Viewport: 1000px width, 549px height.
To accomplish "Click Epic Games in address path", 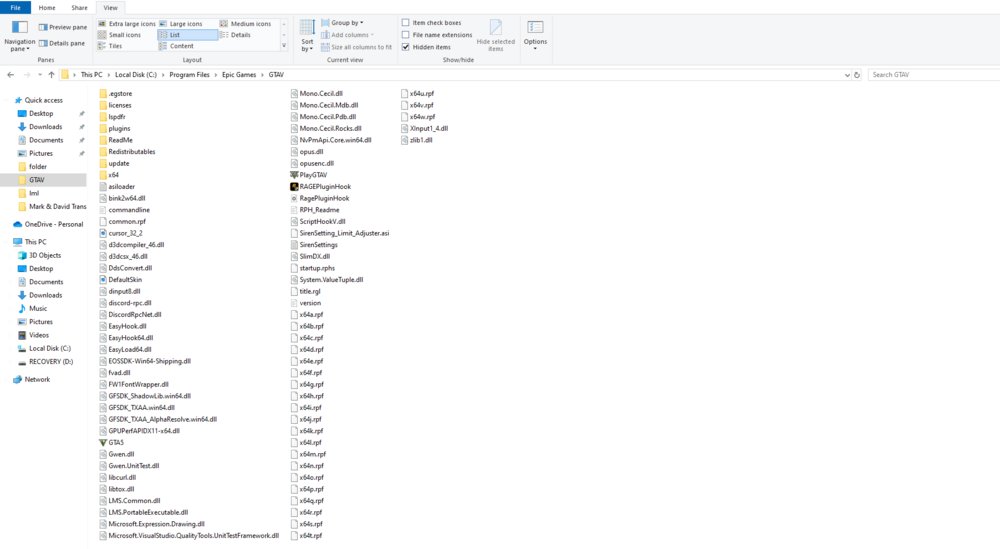I will click(x=239, y=75).
